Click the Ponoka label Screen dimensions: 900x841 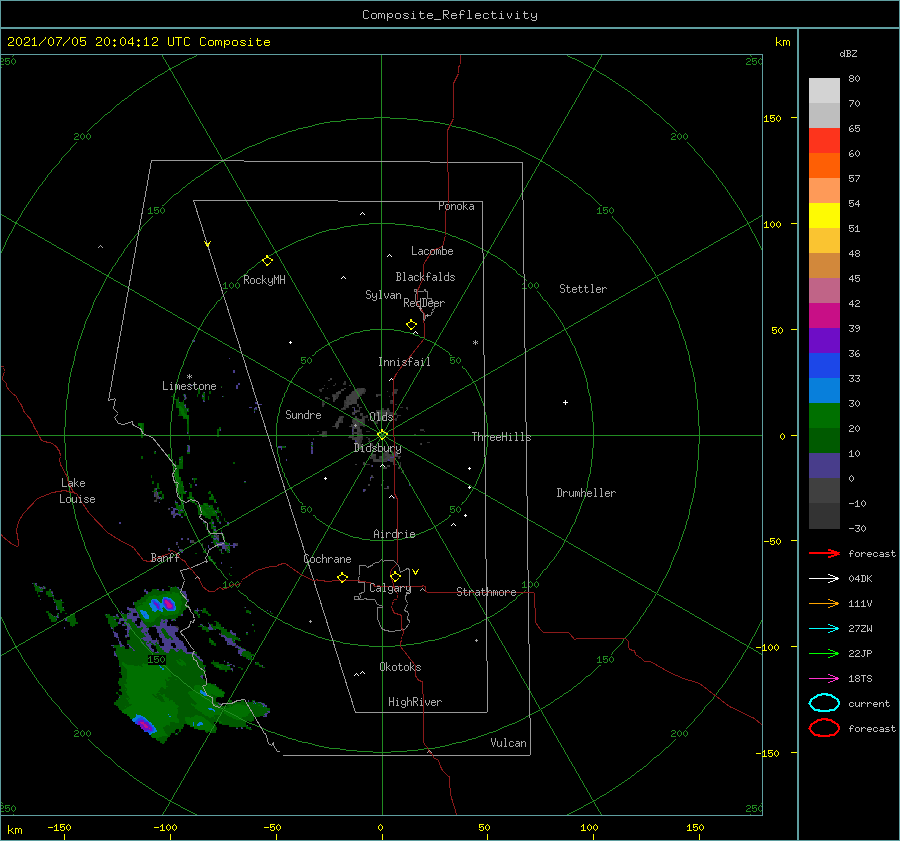[456, 206]
